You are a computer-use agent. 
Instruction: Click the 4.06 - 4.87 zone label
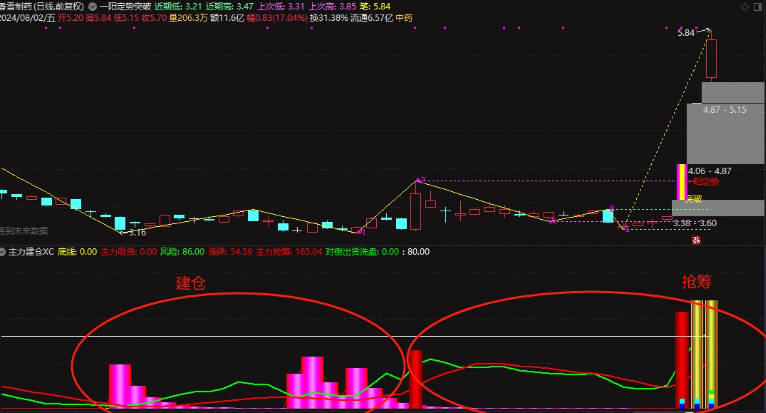pyautogui.click(x=709, y=171)
